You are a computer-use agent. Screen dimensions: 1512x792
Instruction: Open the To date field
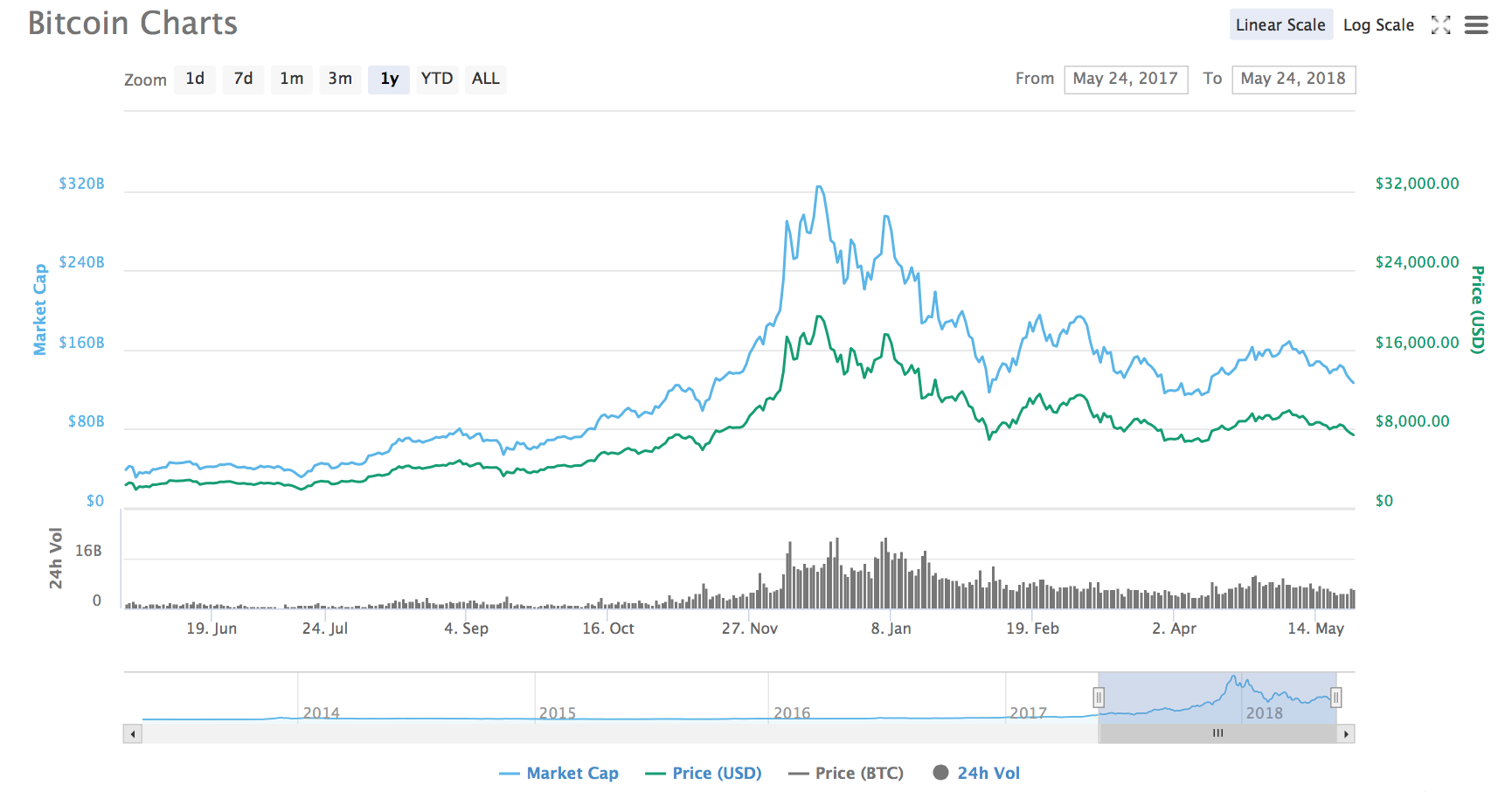(1294, 79)
